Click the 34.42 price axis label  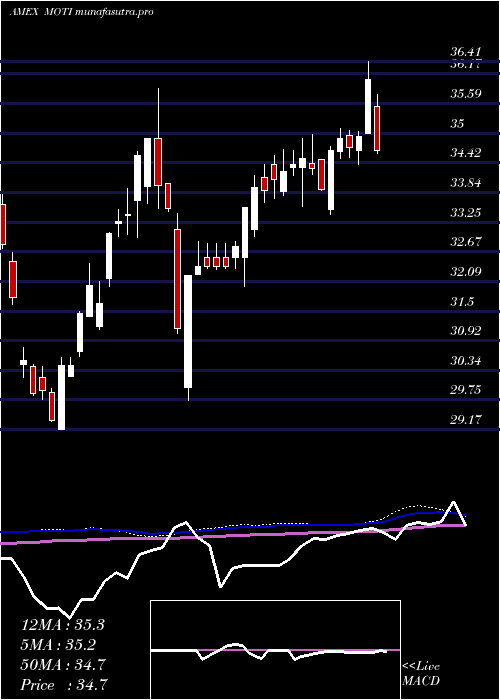click(x=466, y=153)
